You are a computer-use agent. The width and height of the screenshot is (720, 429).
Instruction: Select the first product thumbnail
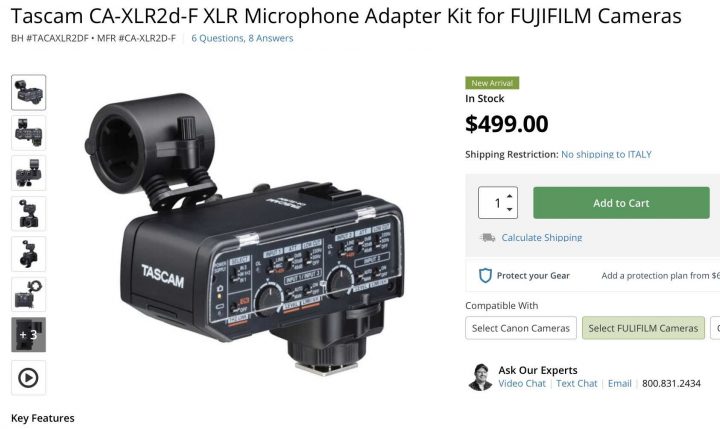pos(28,92)
